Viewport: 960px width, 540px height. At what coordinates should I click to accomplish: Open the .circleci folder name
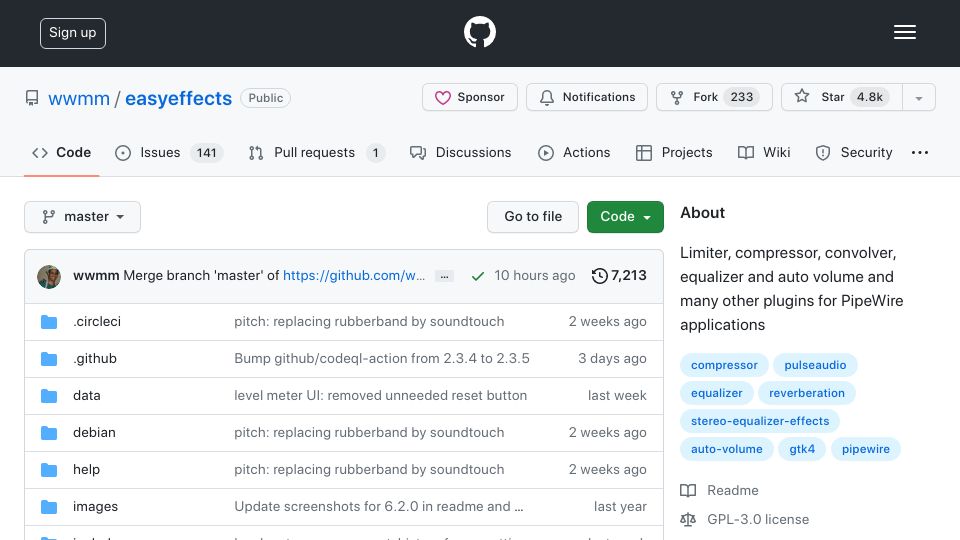tap(97, 321)
